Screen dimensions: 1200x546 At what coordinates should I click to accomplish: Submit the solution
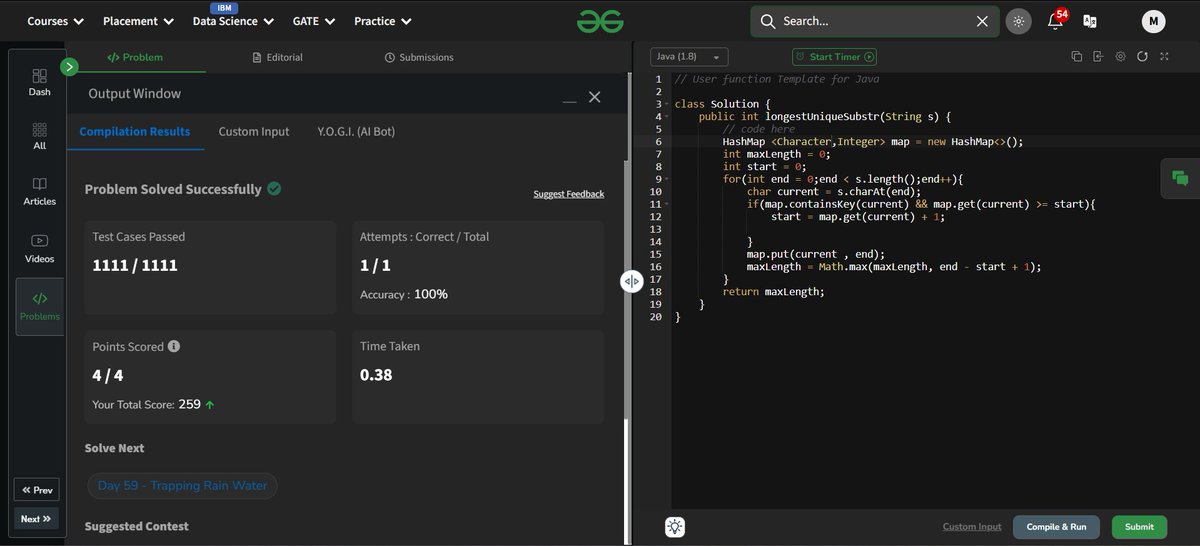pos(1139,527)
